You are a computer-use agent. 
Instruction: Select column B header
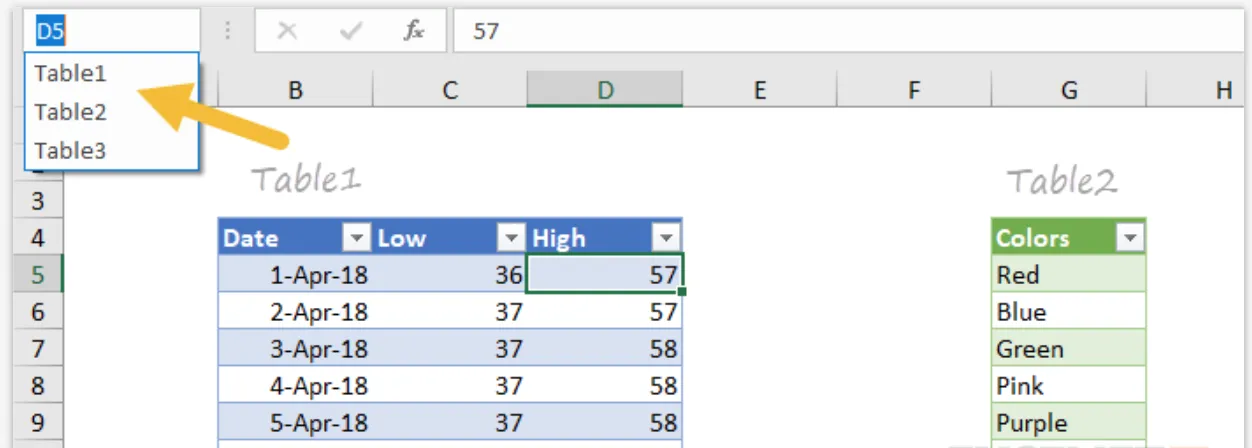[x=295, y=91]
